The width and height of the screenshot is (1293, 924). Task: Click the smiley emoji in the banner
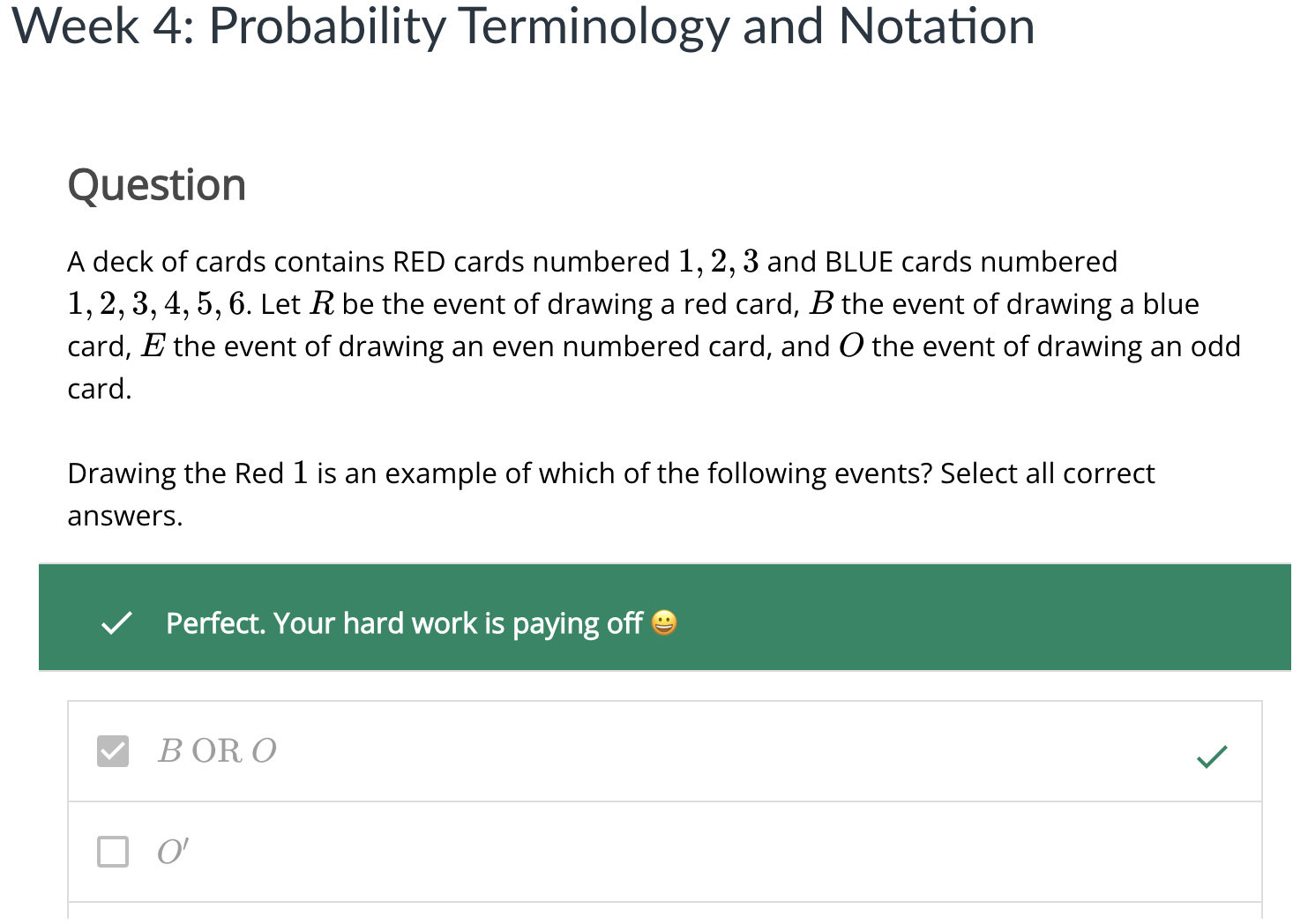[x=664, y=623]
